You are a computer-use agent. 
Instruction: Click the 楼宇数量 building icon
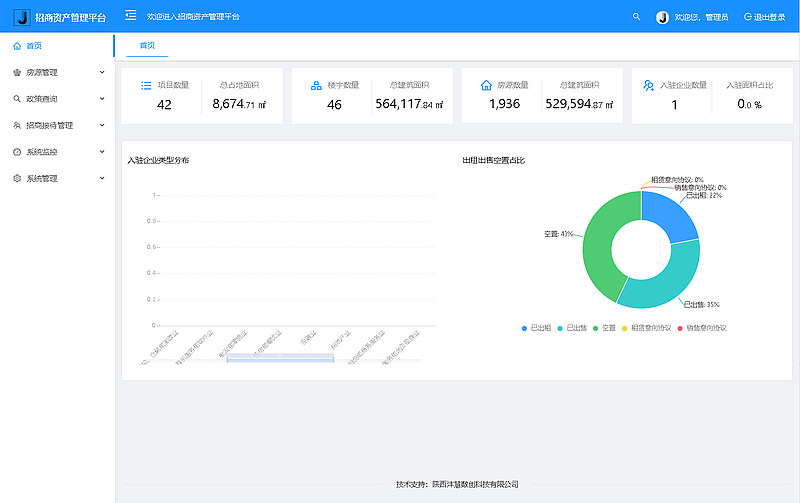316,86
